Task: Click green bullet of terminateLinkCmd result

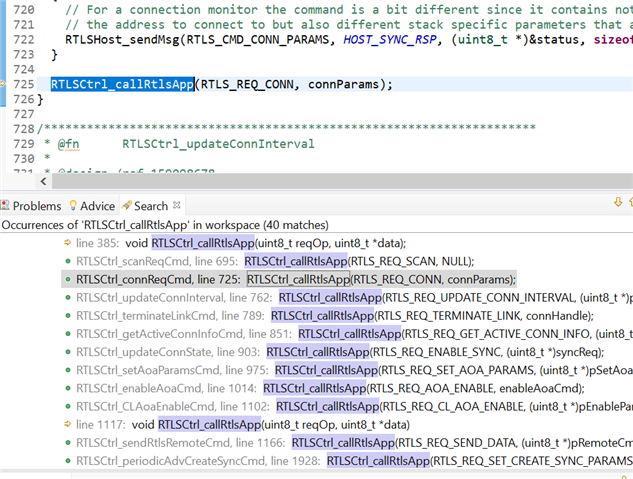Action: pyautogui.click(x=68, y=316)
